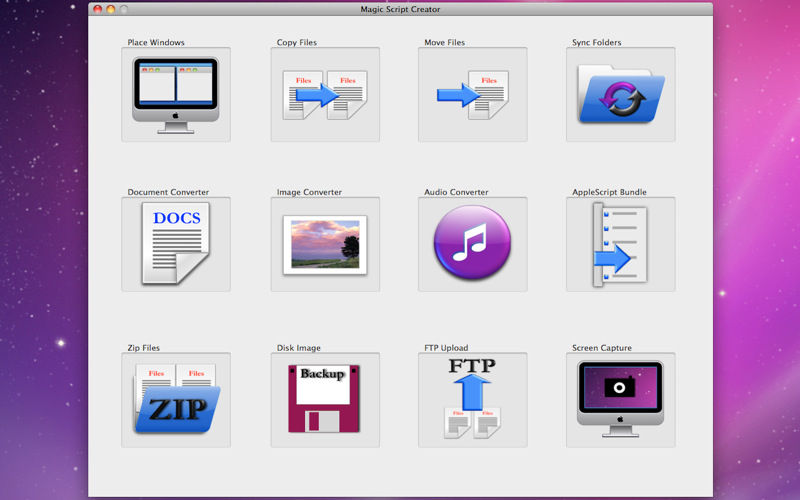
Task: Minimize the window with the yellow button
Action: click(x=111, y=9)
